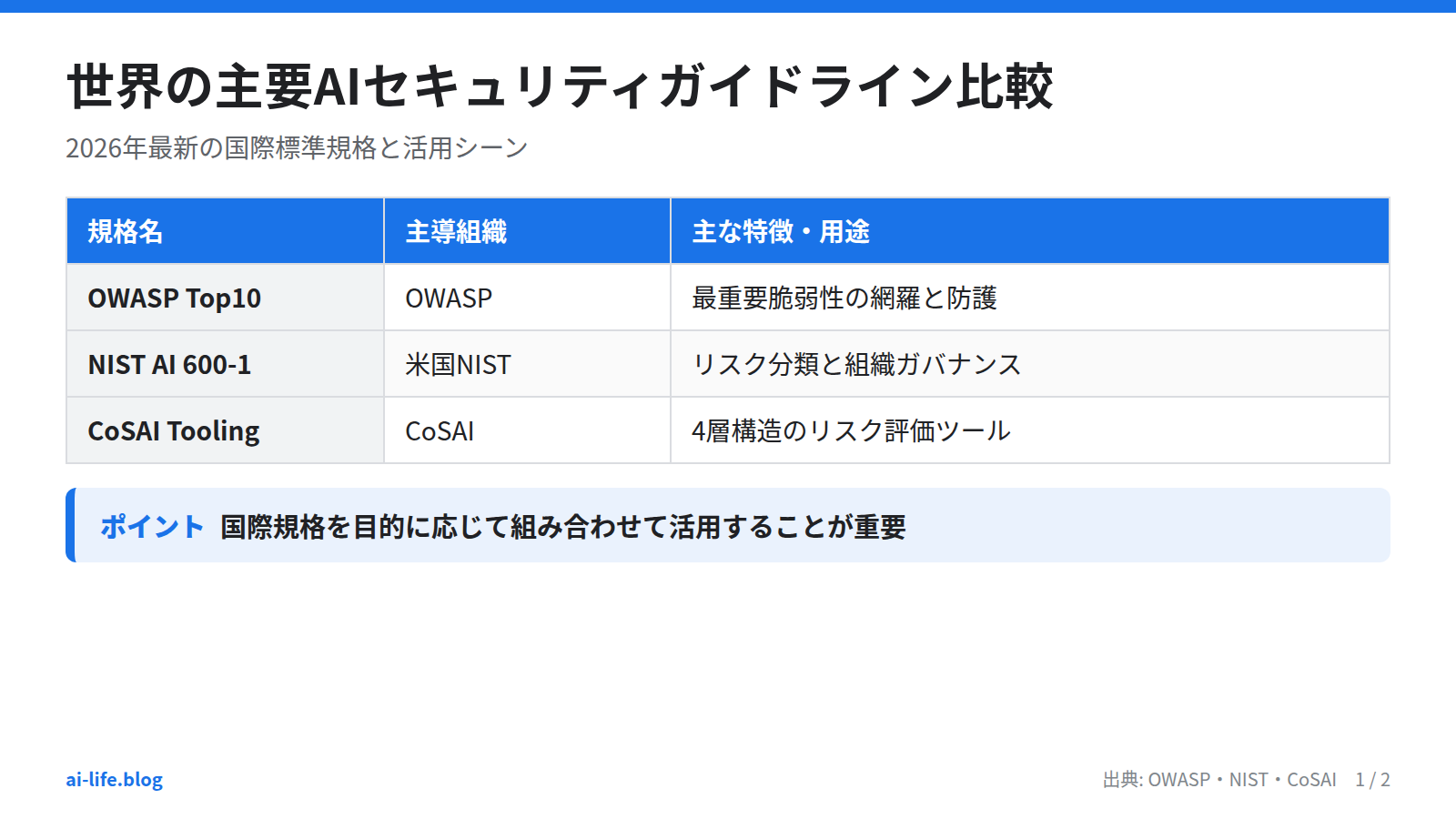Screen dimensions: 1456x819
Task: Select the CoSAI Tooling cell
Action: tap(225, 430)
